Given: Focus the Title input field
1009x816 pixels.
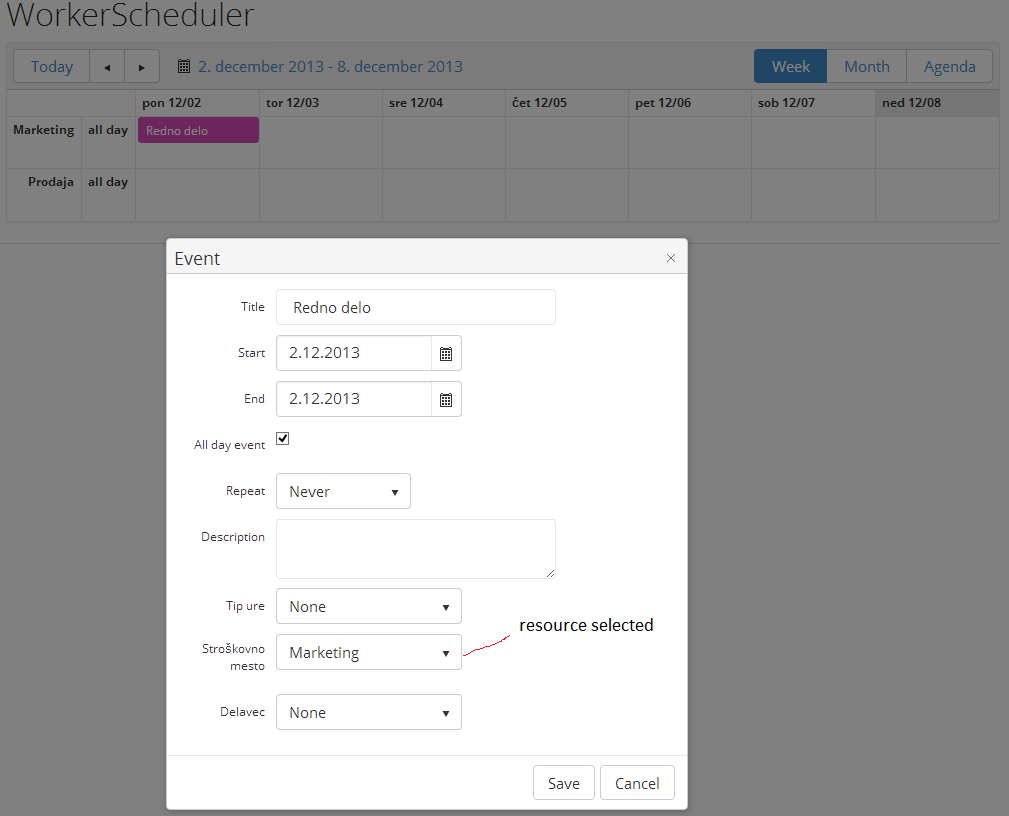Looking at the screenshot, I should (416, 308).
